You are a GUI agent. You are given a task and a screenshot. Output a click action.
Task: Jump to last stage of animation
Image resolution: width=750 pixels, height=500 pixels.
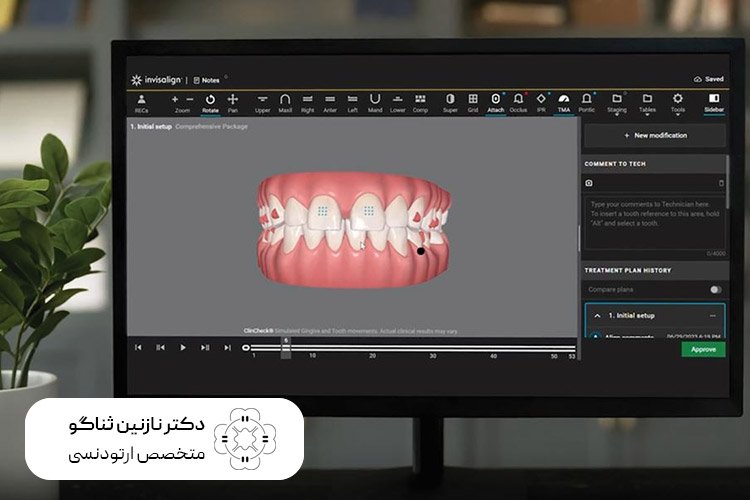(x=227, y=347)
